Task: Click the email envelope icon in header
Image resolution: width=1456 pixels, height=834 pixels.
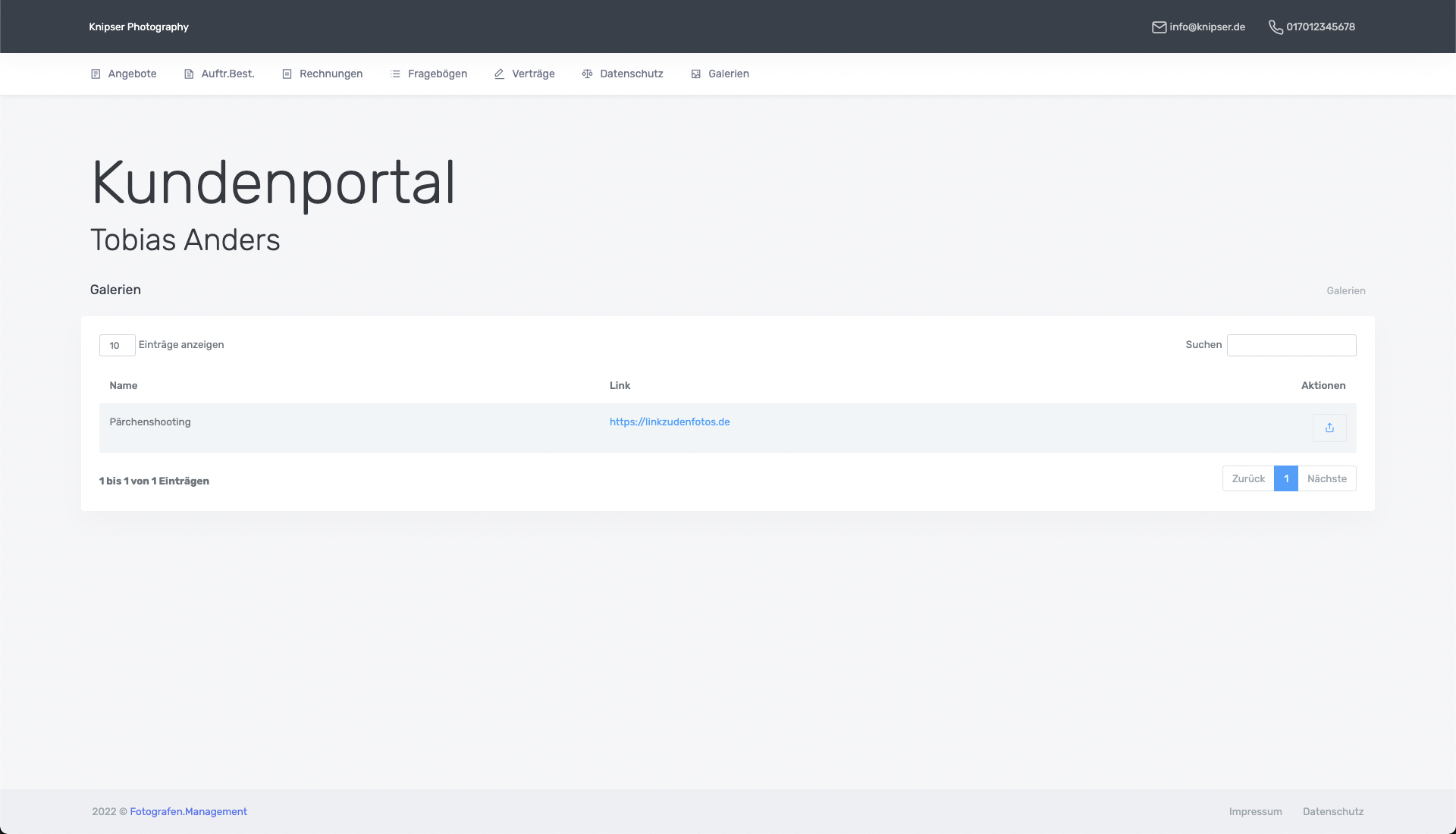Action: (1159, 27)
